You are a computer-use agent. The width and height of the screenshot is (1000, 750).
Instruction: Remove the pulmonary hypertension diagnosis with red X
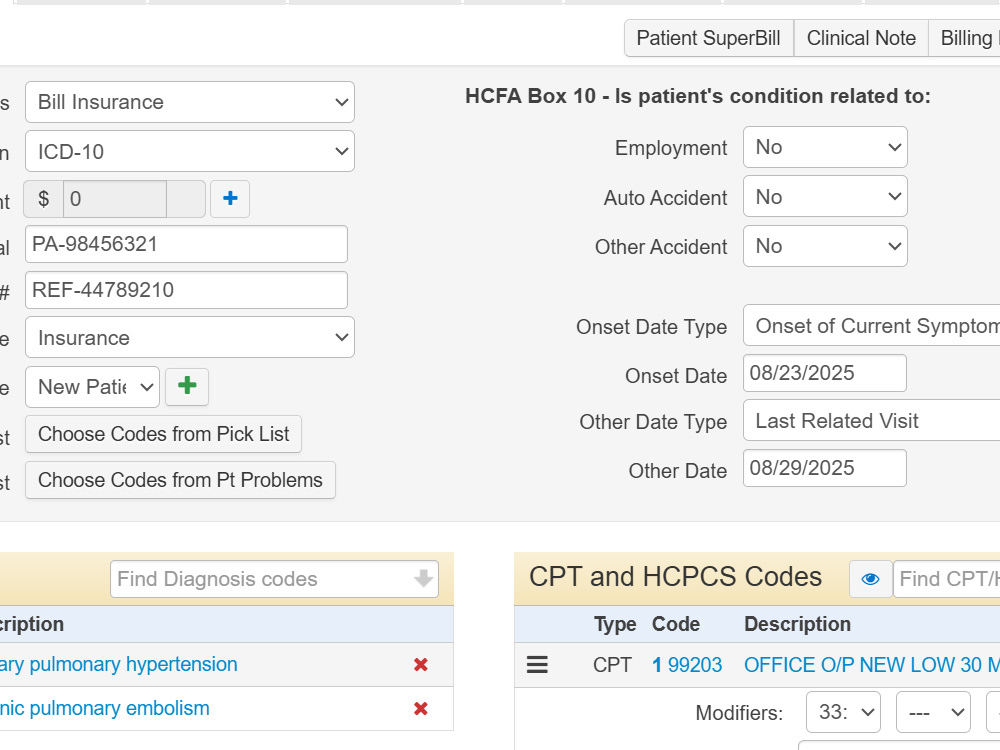tap(420, 665)
